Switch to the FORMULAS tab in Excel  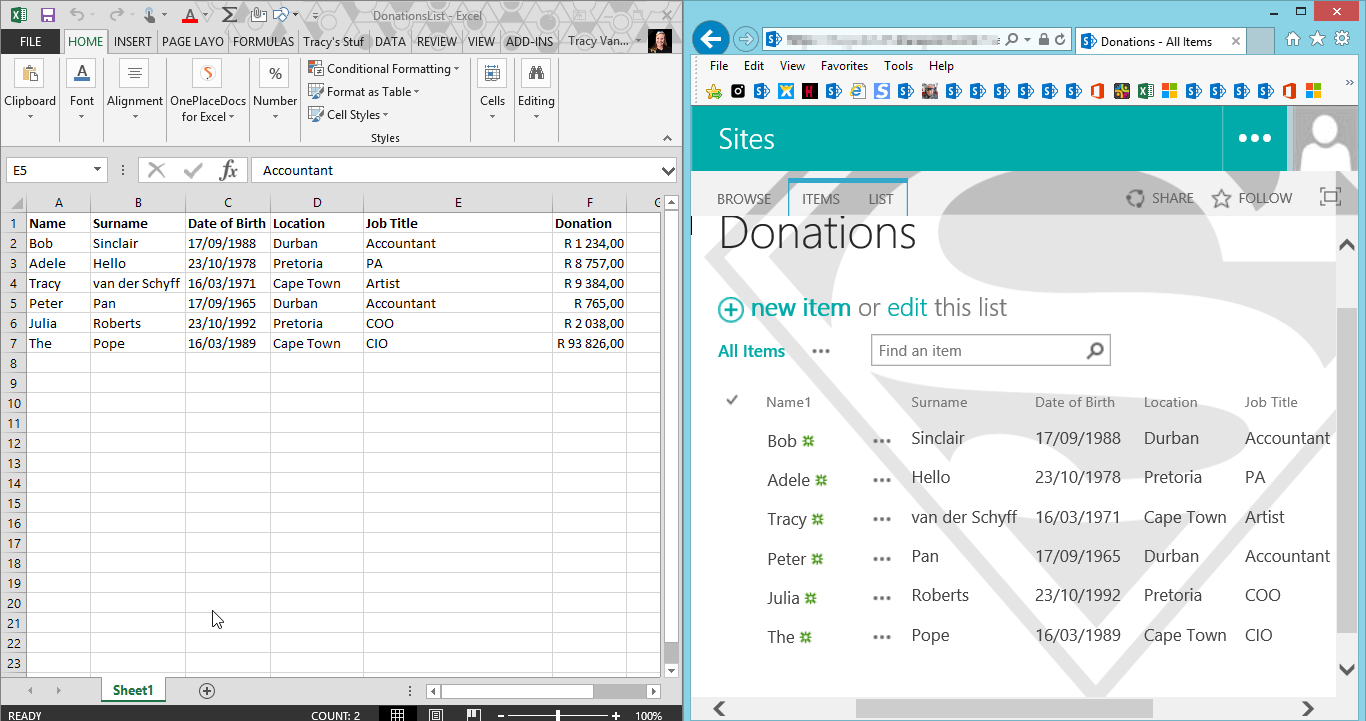pyautogui.click(x=264, y=42)
